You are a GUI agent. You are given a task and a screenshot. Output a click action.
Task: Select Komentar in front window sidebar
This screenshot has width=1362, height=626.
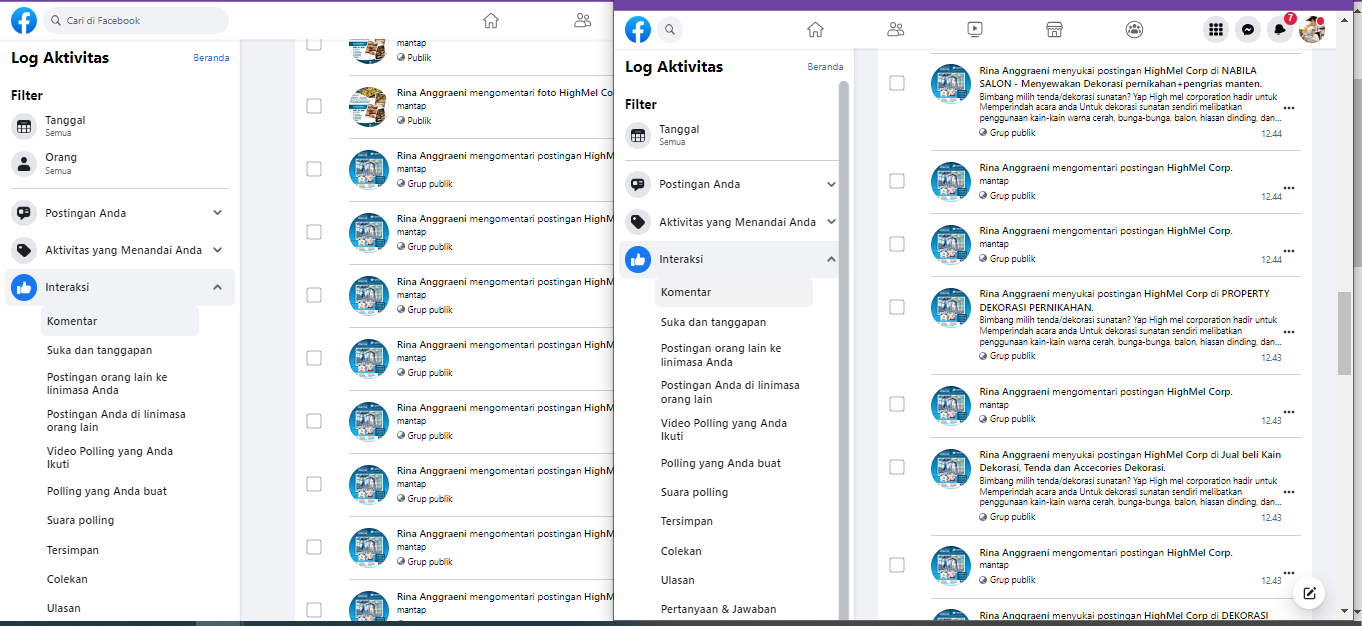pos(734,292)
